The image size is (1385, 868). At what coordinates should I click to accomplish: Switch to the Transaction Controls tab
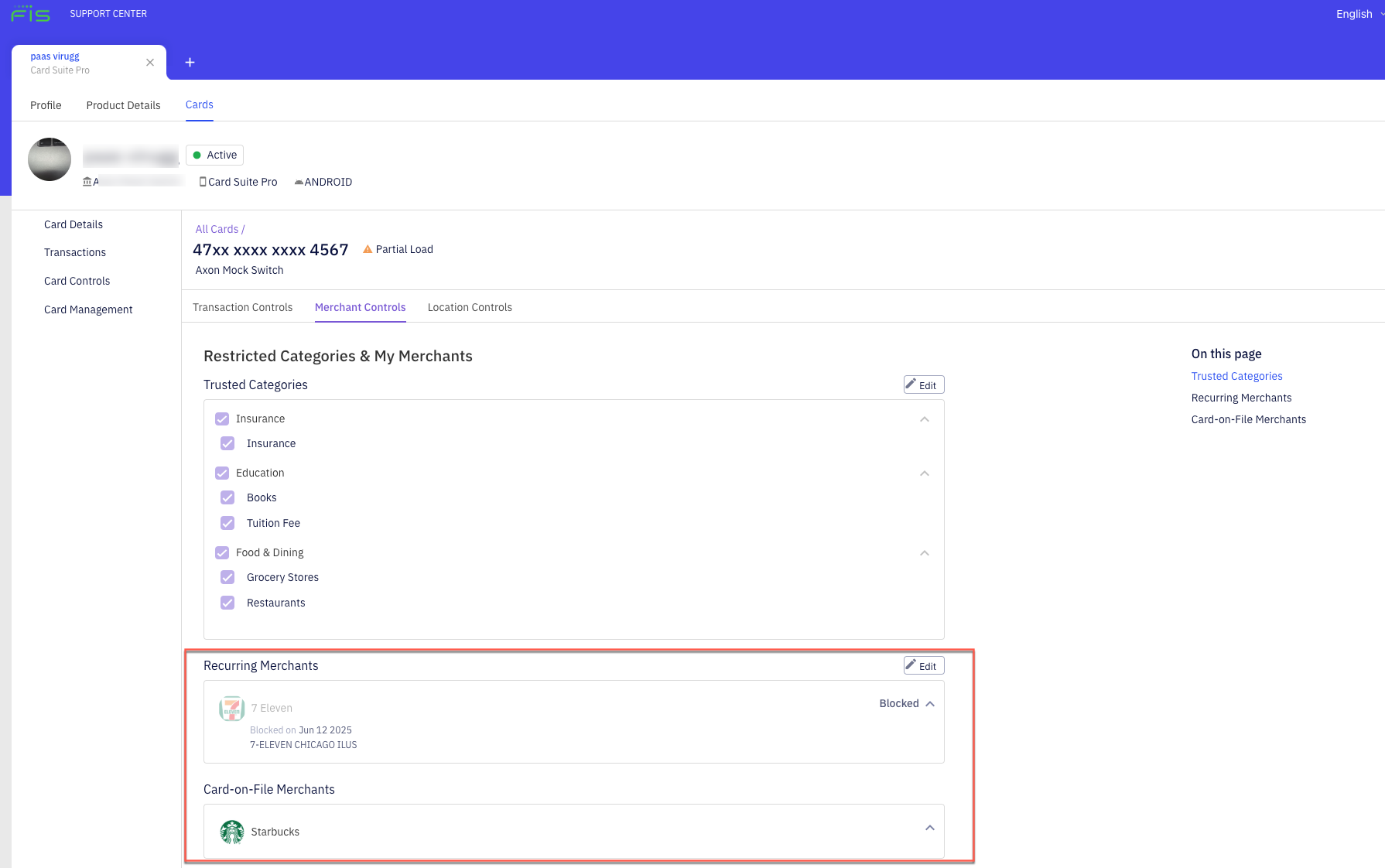(242, 307)
